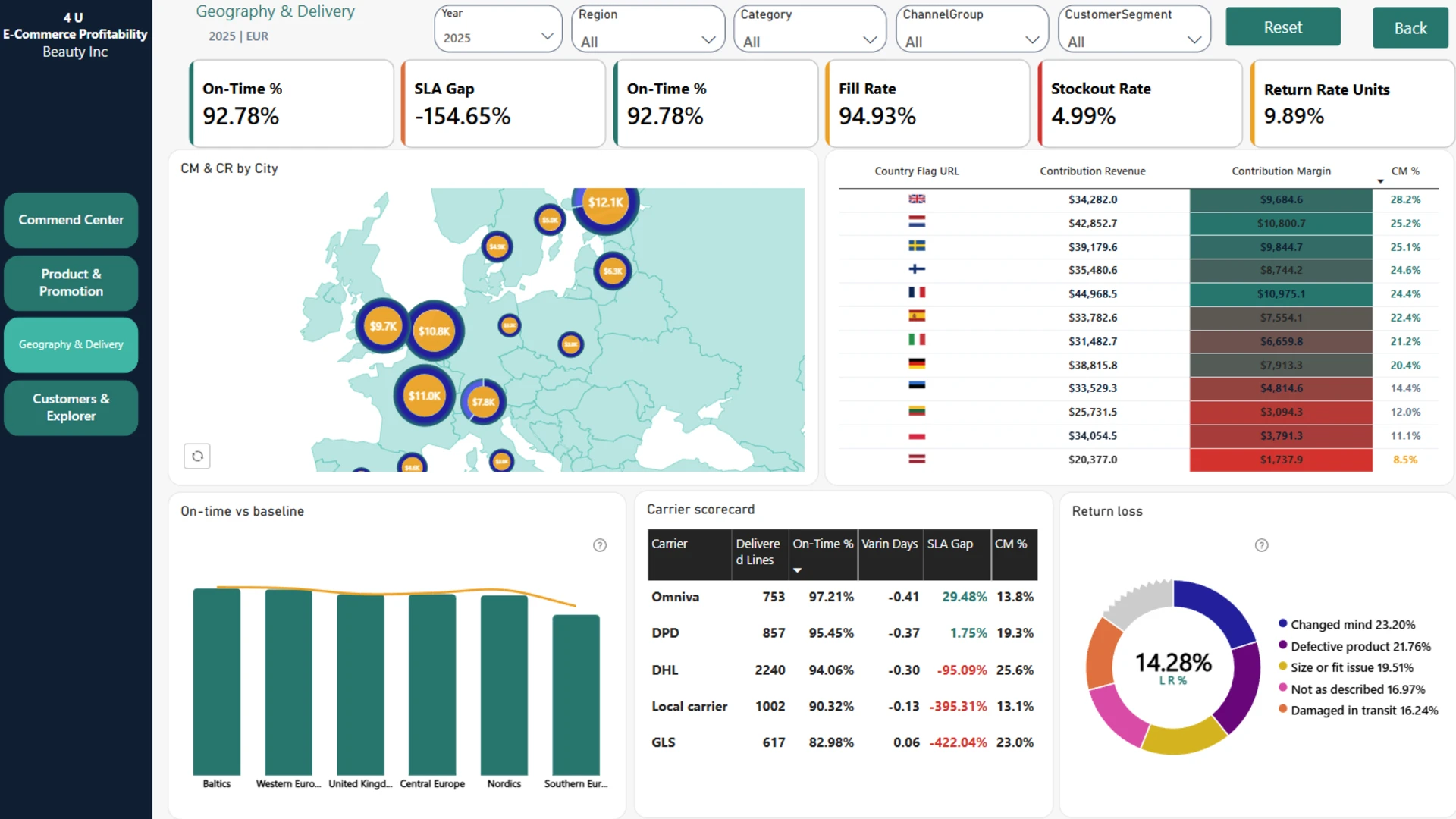Expand the Year dropdown
The width and height of the screenshot is (1456, 819).
498,29
